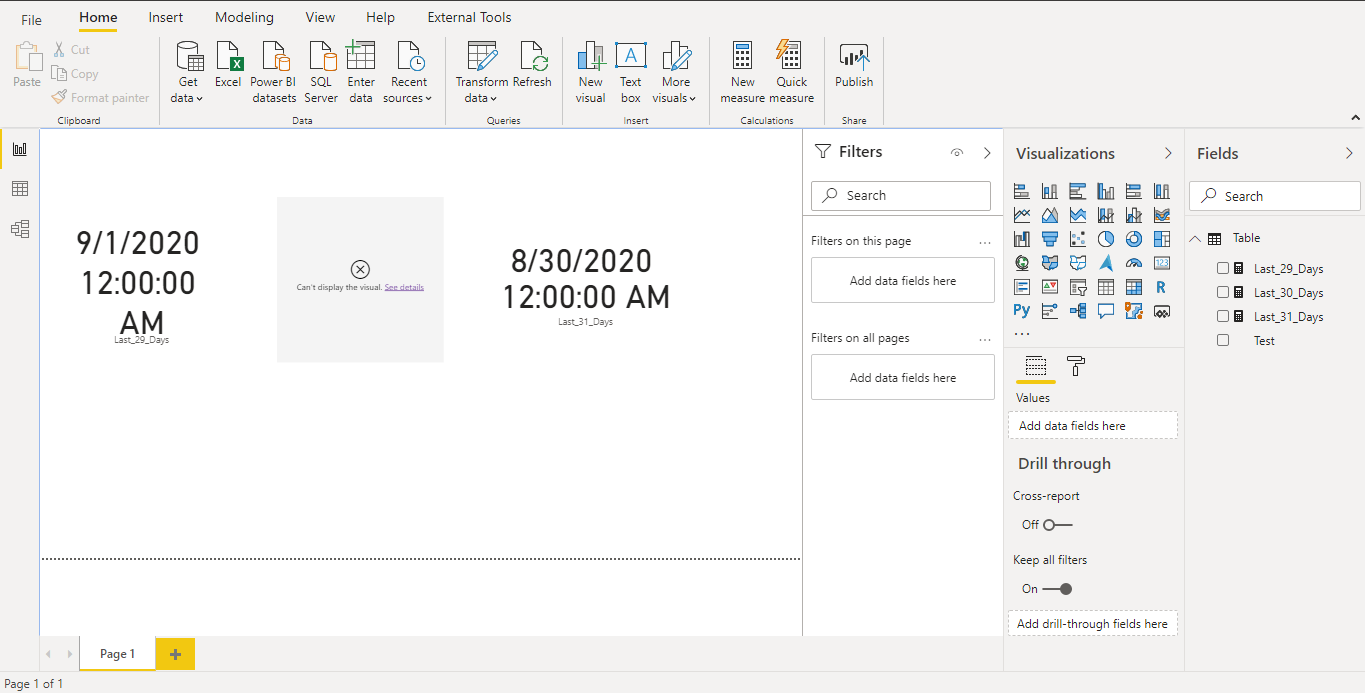Click Excel data source icon
Viewport: 1365px width, 693px height.
coord(228,65)
